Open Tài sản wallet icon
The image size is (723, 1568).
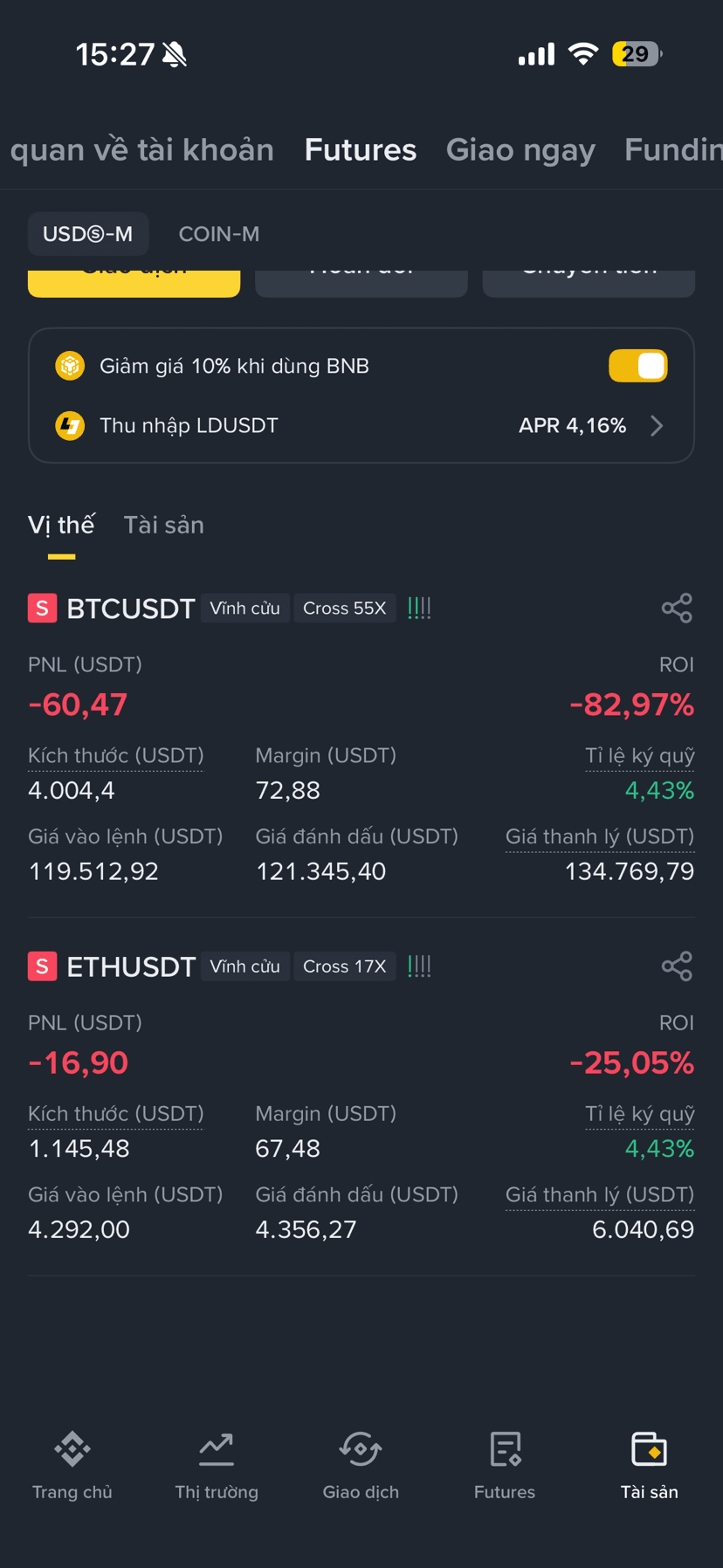(649, 1449)
